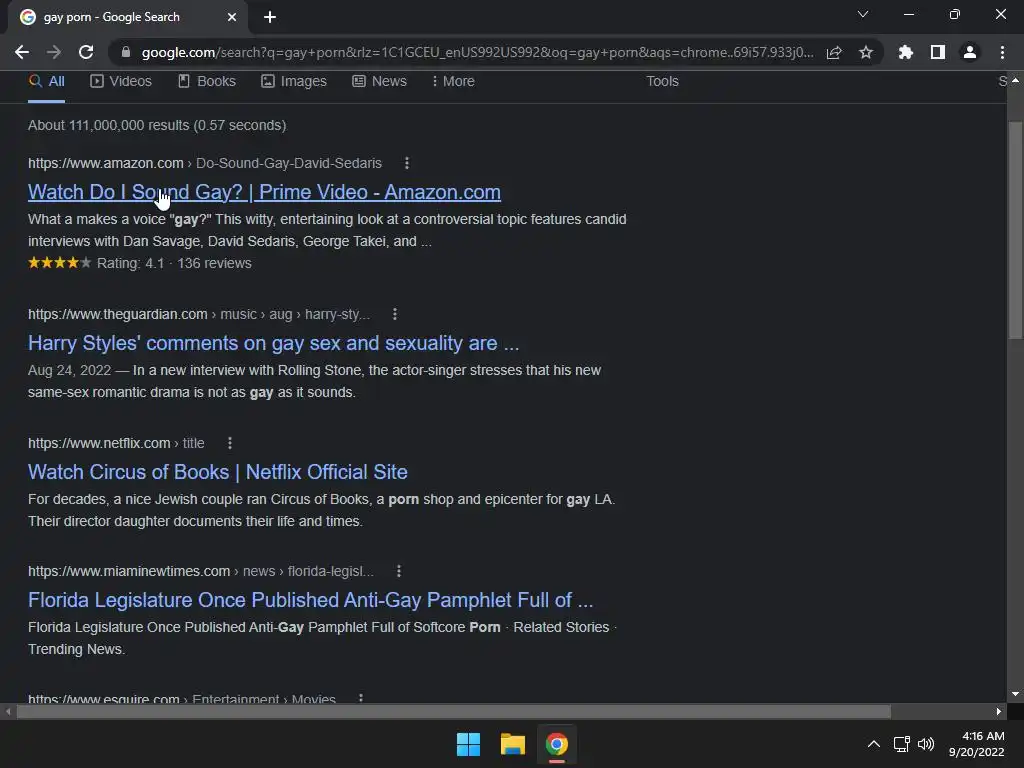Screen dimensions: 1024x768
Task: Click the Chrome taskbar icon
Action: [557, 744]
